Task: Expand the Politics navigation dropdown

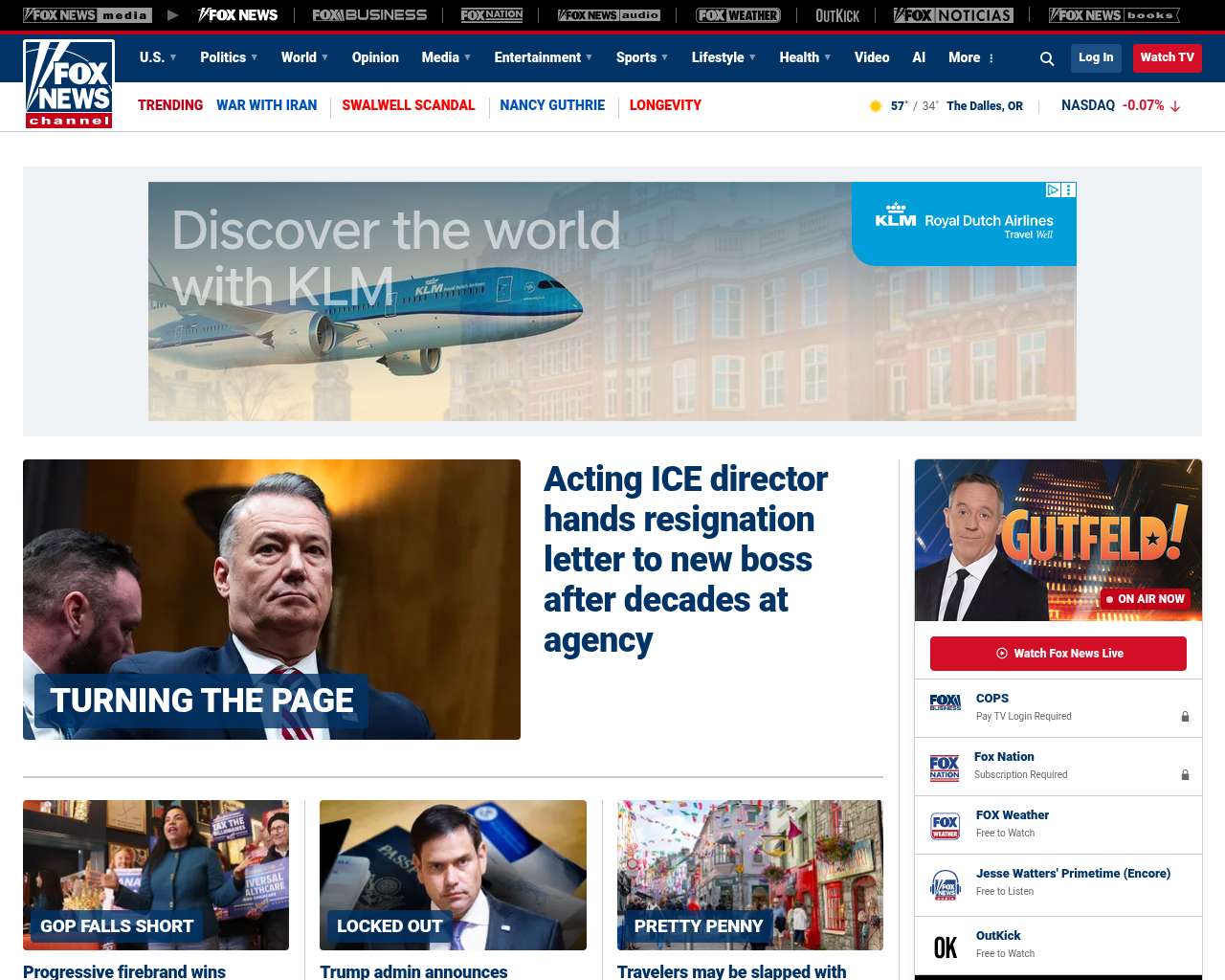Action: pos(229,57)
